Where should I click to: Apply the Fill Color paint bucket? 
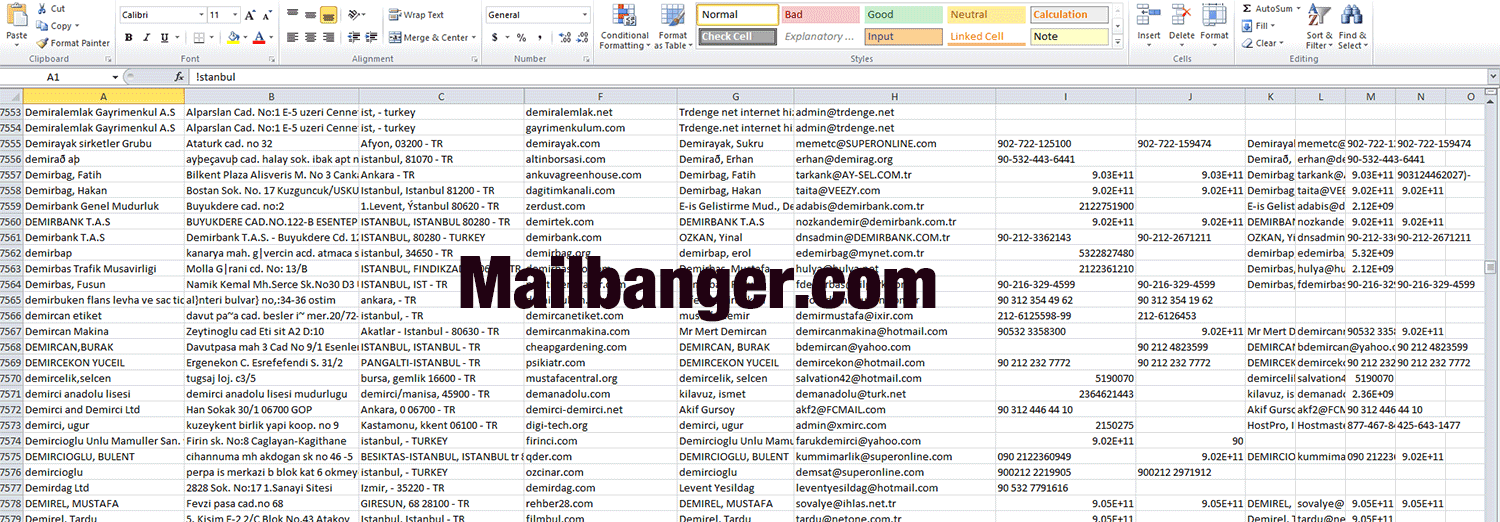click(233, 38)
